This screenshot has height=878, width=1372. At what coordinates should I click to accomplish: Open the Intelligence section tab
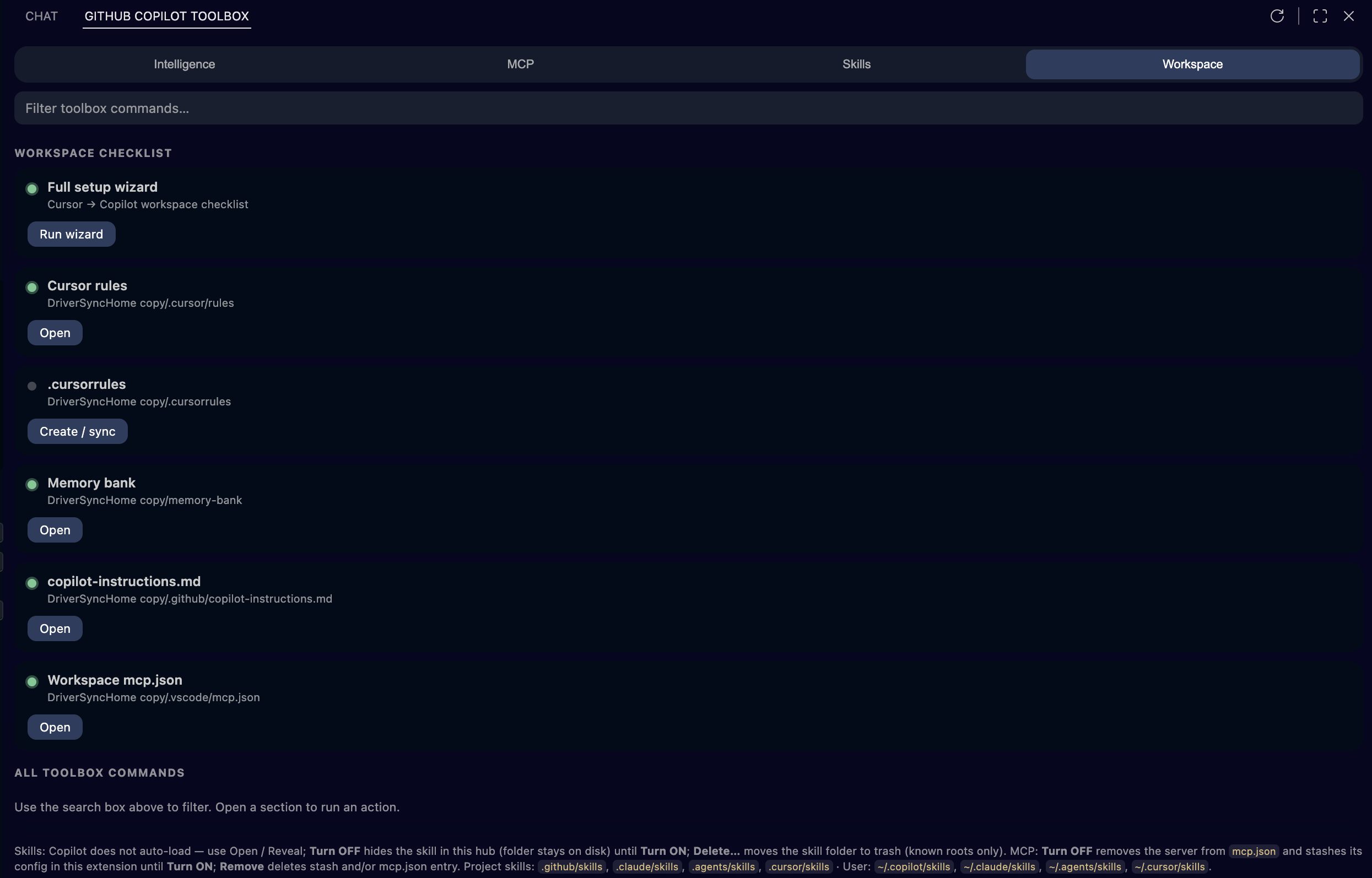click(x=184, y=64)
